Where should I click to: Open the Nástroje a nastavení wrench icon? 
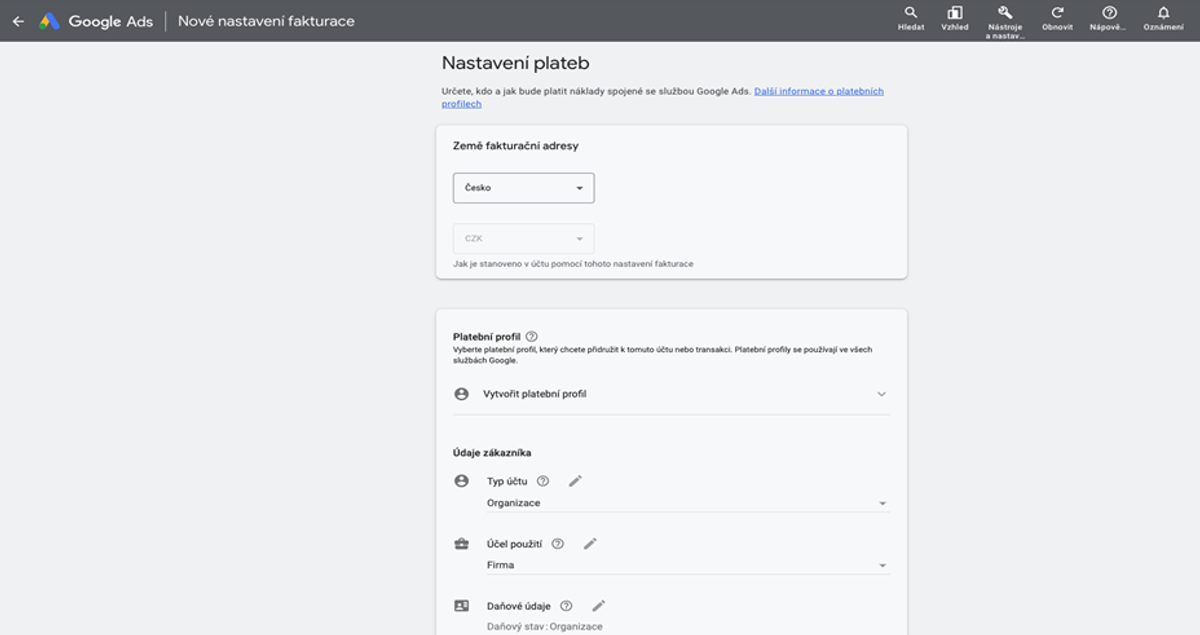click(x=1005, y=13)
